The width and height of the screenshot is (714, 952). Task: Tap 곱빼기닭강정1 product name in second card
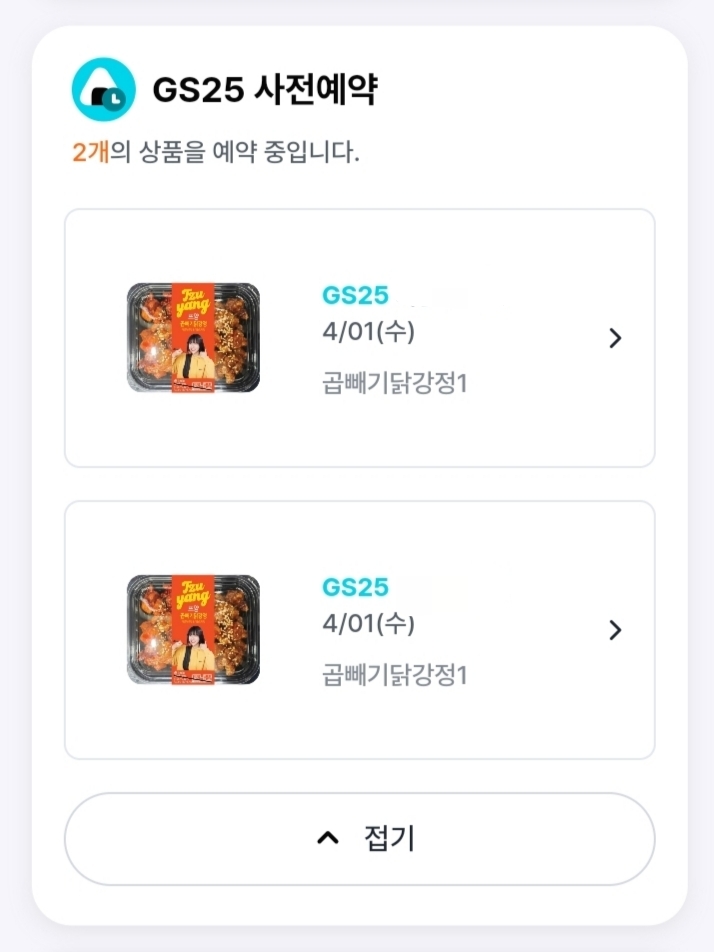395,675
